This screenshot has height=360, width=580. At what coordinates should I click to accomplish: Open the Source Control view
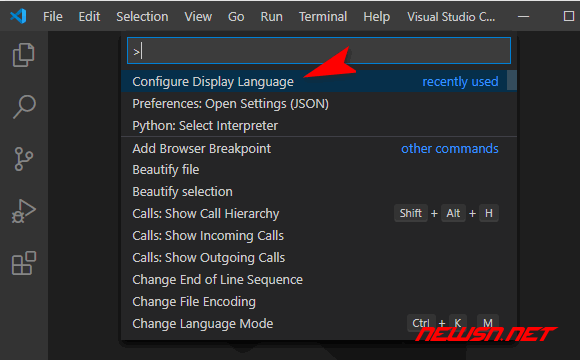[24, 159]
